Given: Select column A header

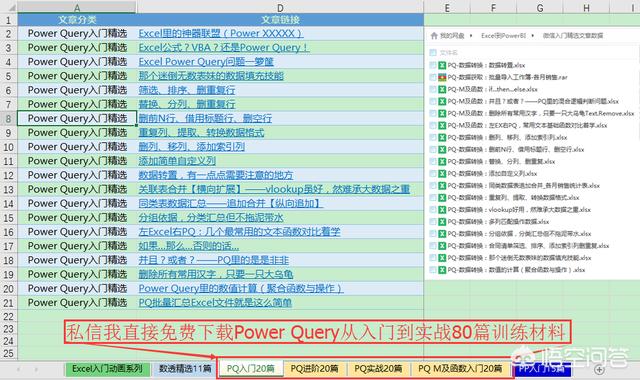Looking at the screenshot, I should pos(77,7).
